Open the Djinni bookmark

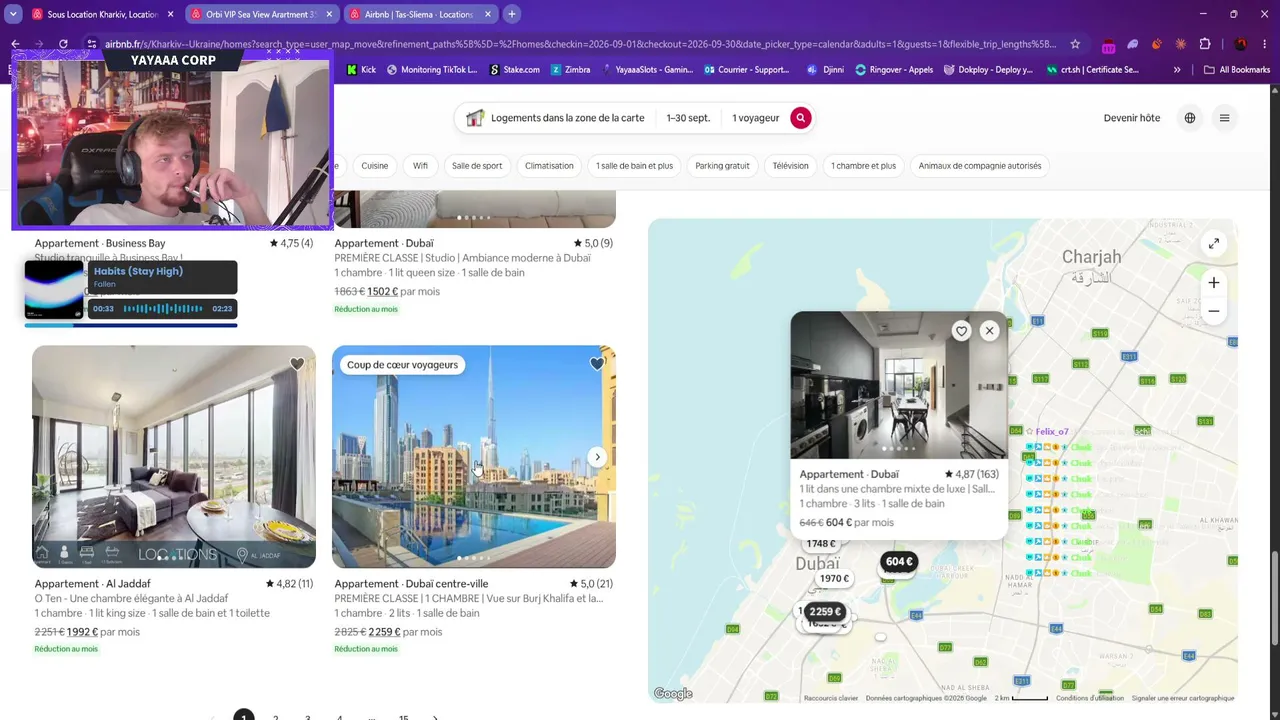coord(826,70)
